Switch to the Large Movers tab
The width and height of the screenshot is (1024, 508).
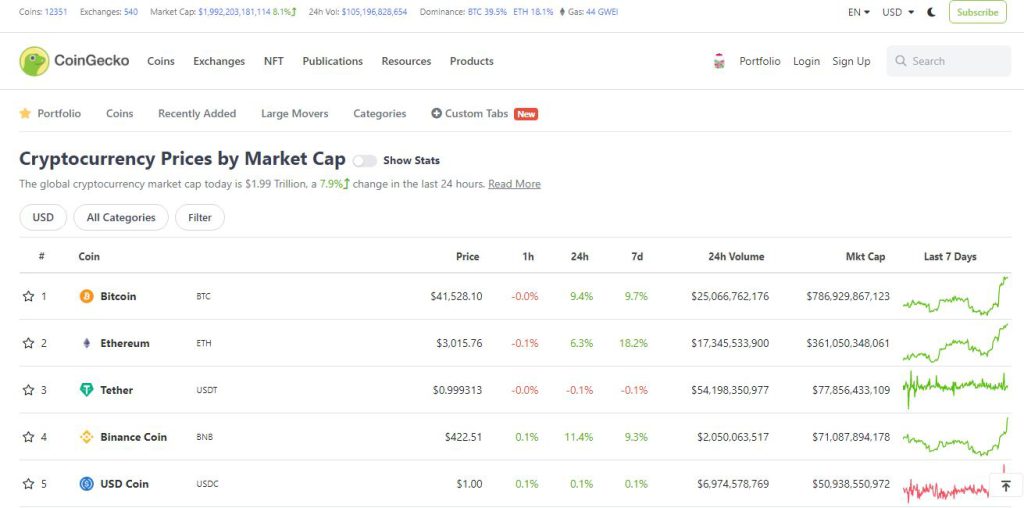click(295, 114)
